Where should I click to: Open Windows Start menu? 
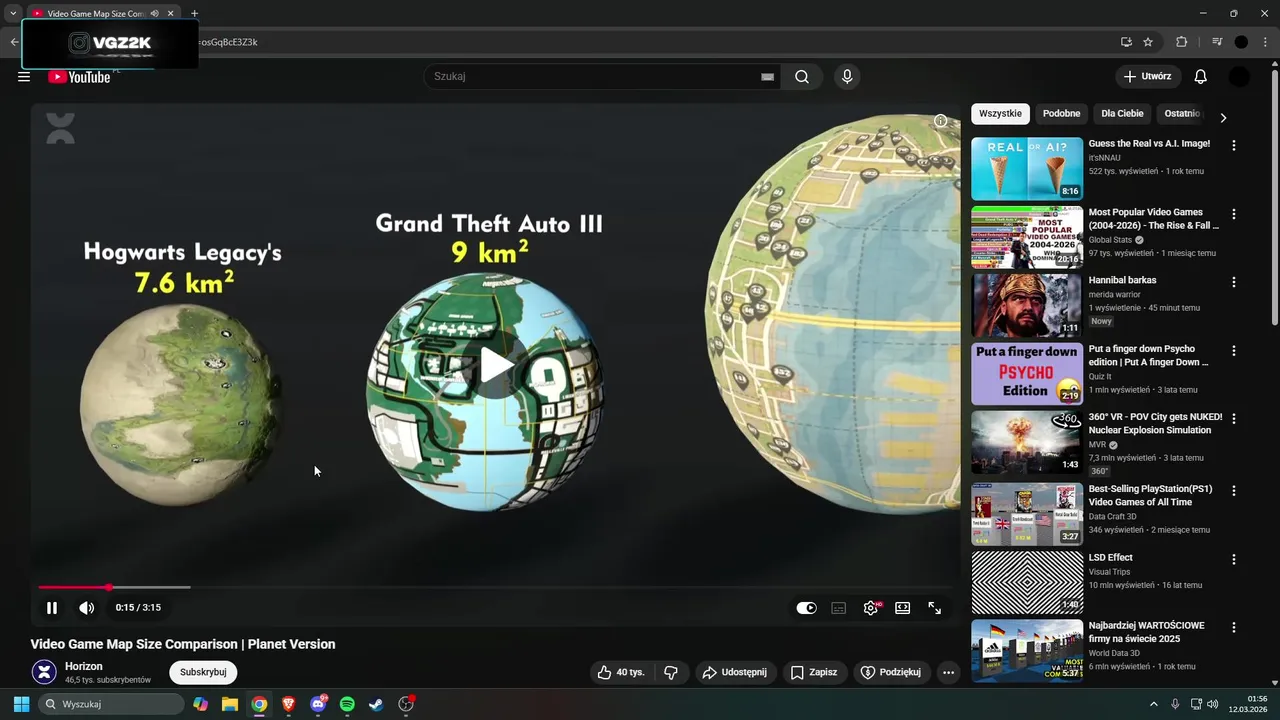point(21,704)
